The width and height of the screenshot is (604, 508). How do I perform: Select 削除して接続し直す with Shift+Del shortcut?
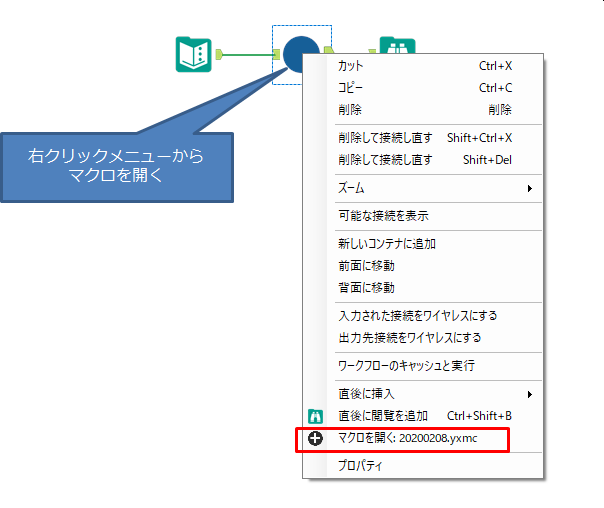pyautogui.click(x=385, y=159)
